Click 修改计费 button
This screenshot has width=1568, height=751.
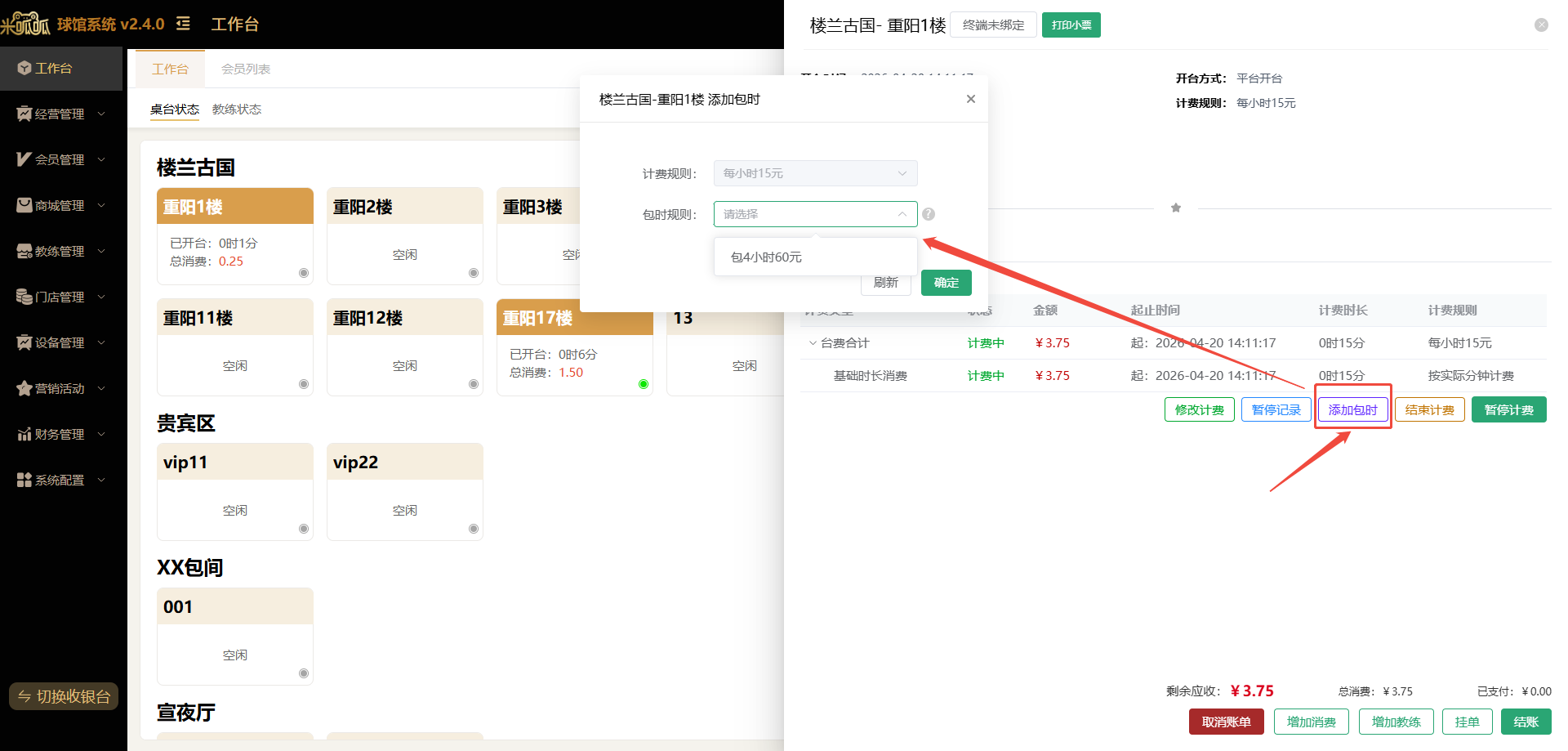click(x=1200, y=409)
